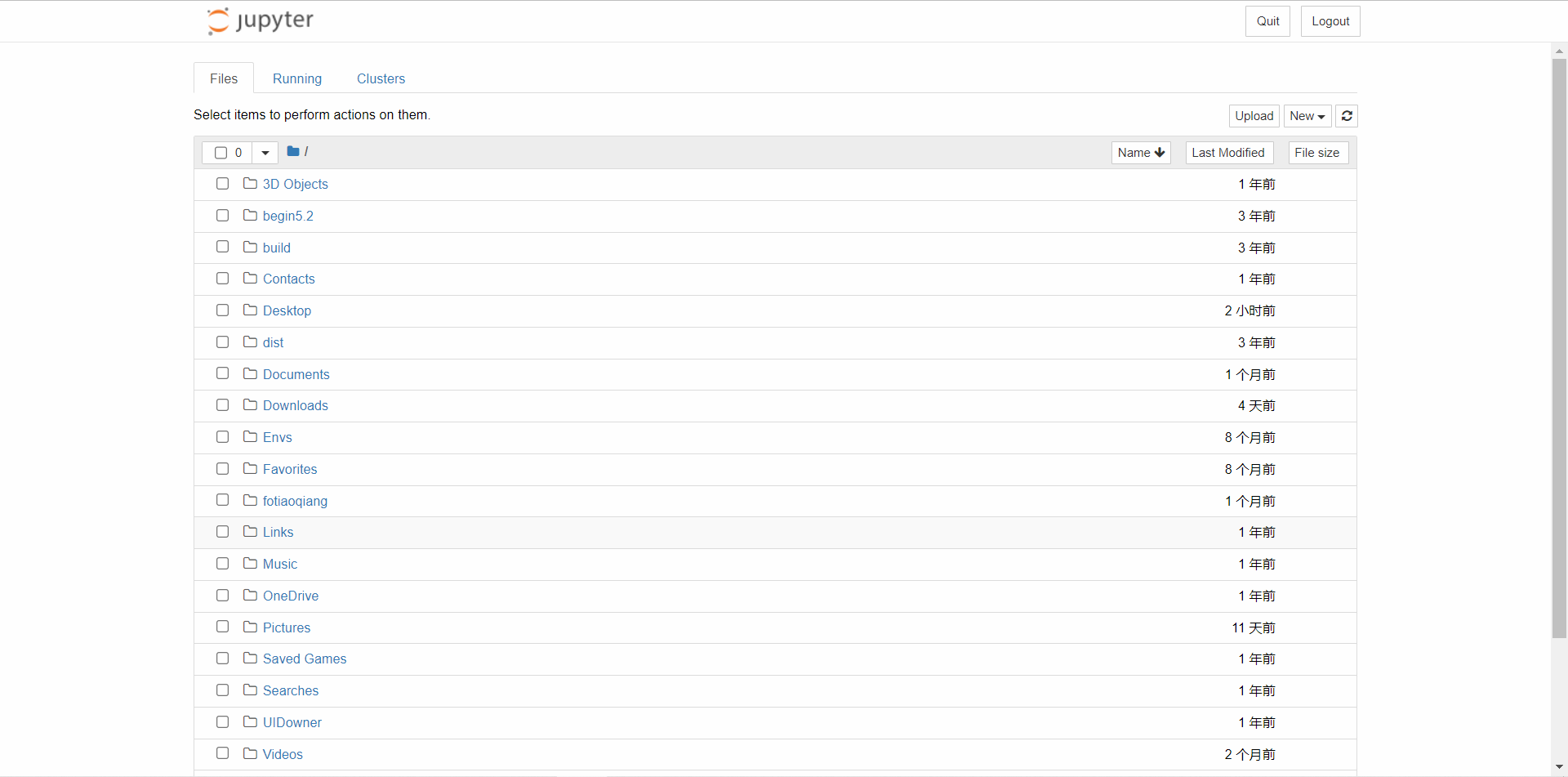Click the folder icon beside build
This screenshot has height=777, width=1568.
pos(250,247)
